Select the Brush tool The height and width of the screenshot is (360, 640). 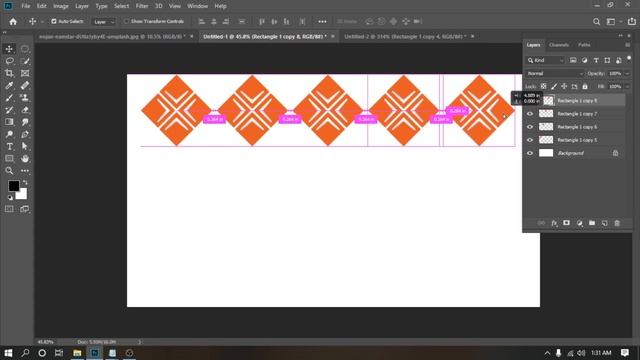[x=9, y=98]
